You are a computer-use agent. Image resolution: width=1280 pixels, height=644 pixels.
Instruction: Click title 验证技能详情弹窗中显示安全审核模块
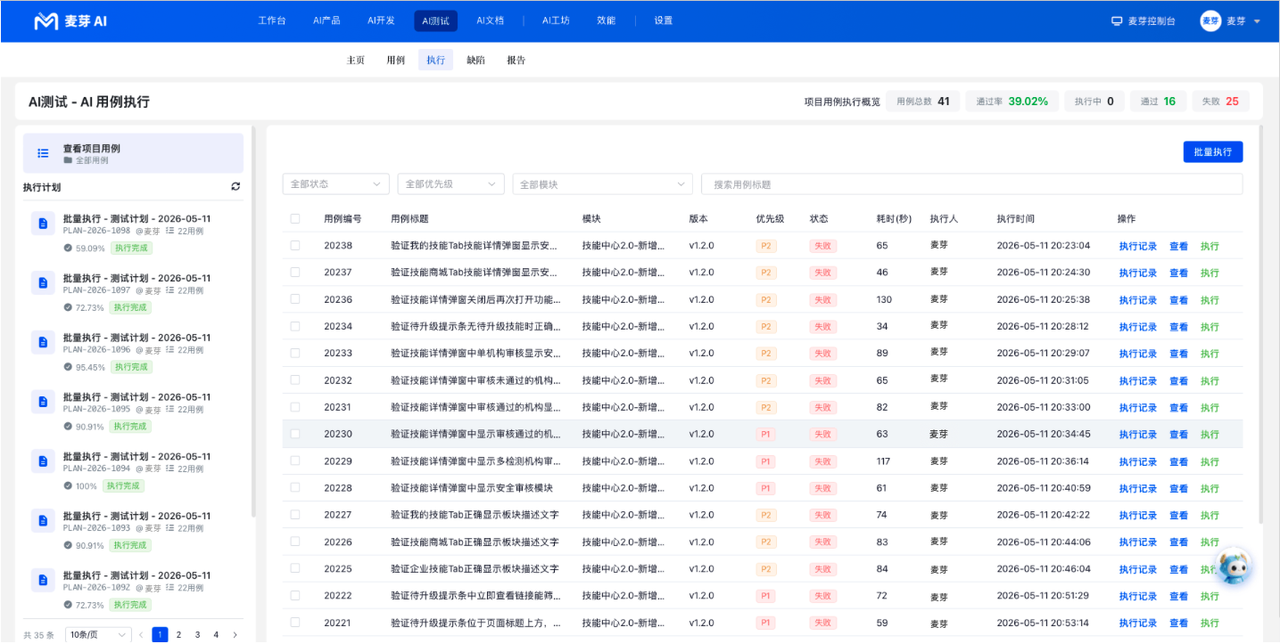click(472, 488)
